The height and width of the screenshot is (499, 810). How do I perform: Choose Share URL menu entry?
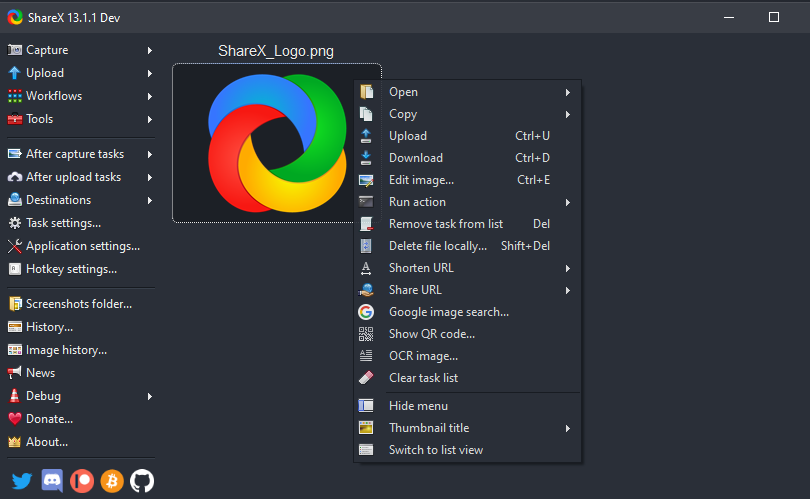(x=468, y=290)
